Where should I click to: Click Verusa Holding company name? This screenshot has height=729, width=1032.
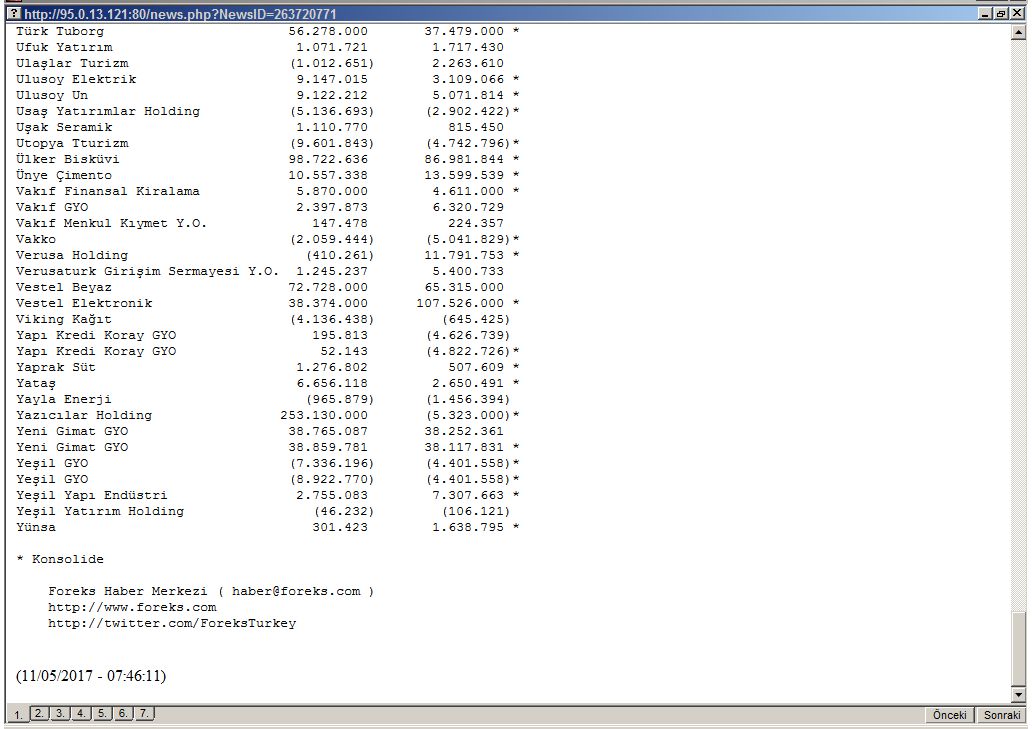coord(72,255)
